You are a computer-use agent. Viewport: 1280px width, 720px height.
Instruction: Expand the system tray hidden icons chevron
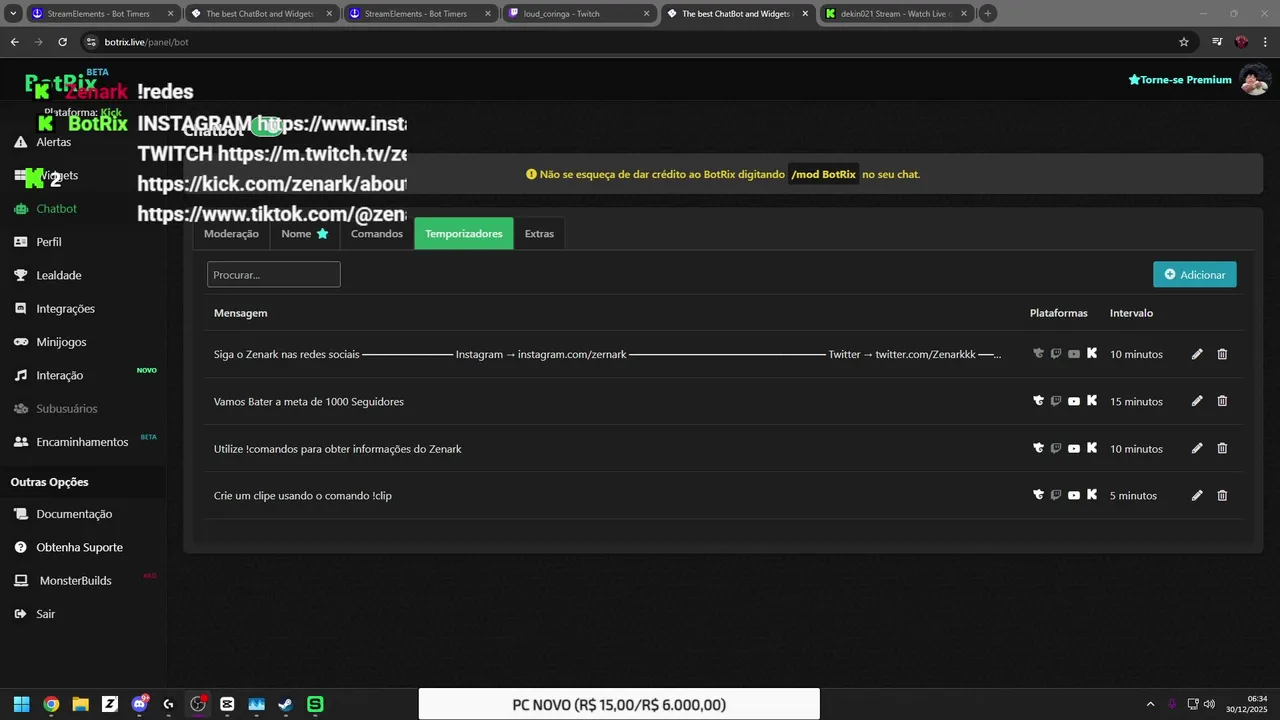click(x=1150, y=704)
